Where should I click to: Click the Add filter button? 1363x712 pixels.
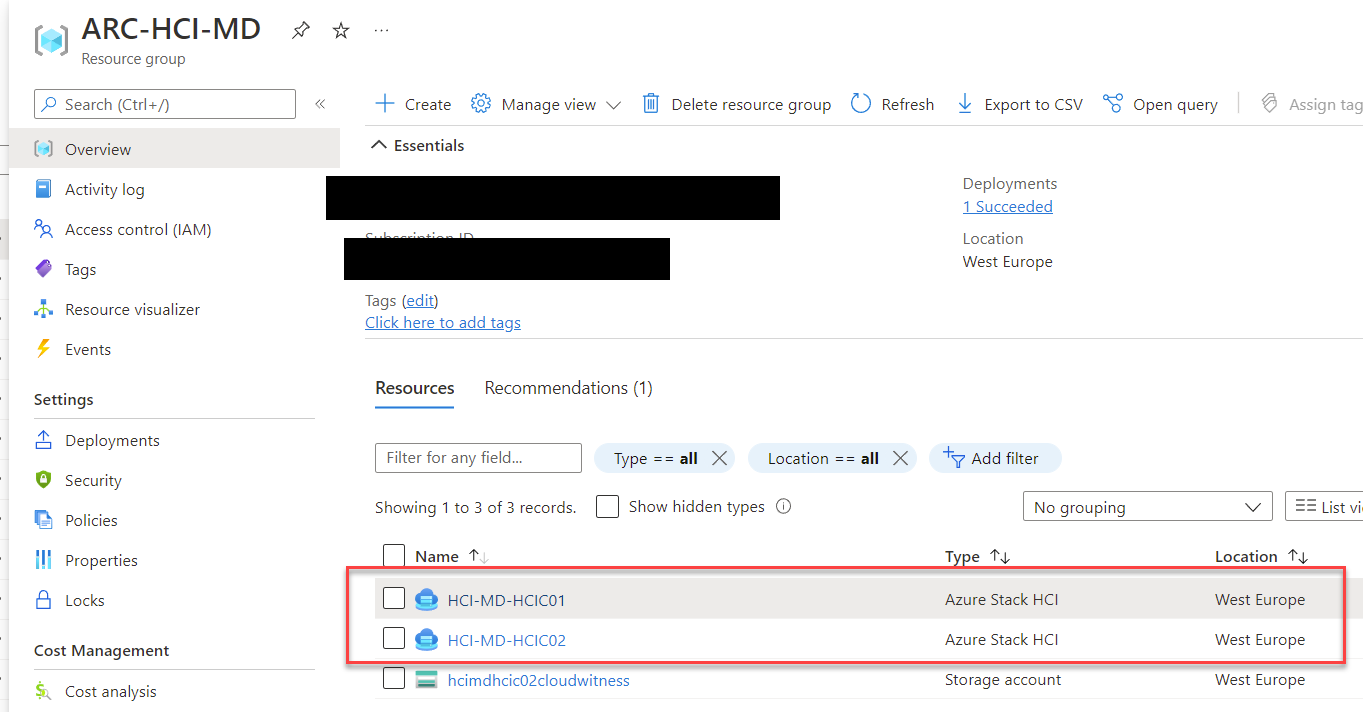[995, 458]
